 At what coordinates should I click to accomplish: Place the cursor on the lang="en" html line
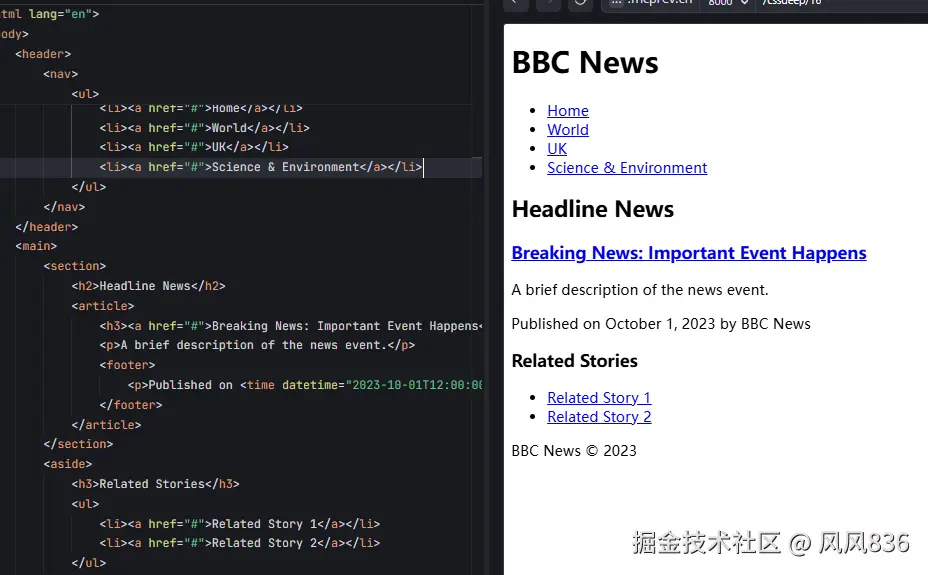[50, 14]
